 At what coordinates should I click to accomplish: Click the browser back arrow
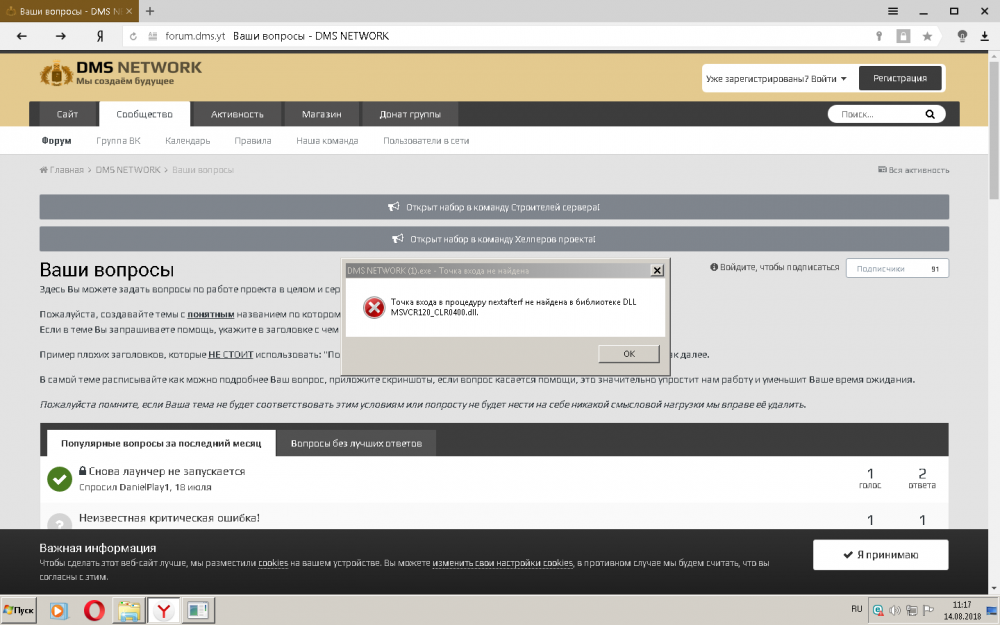[x=22, y=36]
